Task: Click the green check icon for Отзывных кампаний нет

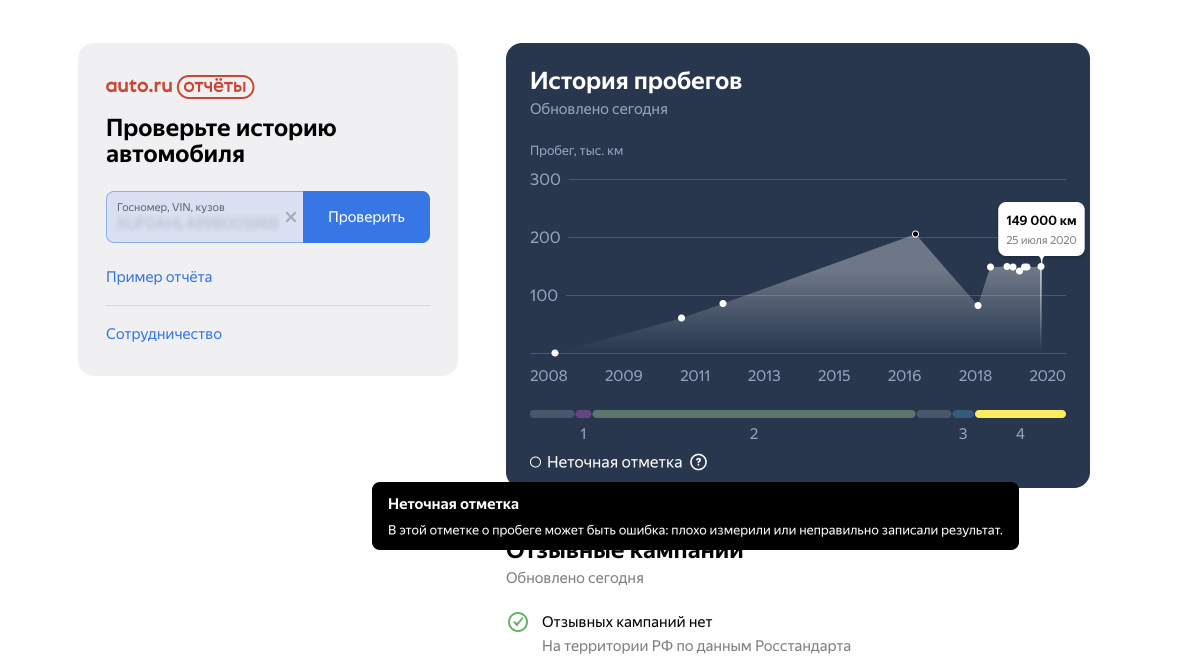Action: 518,622
